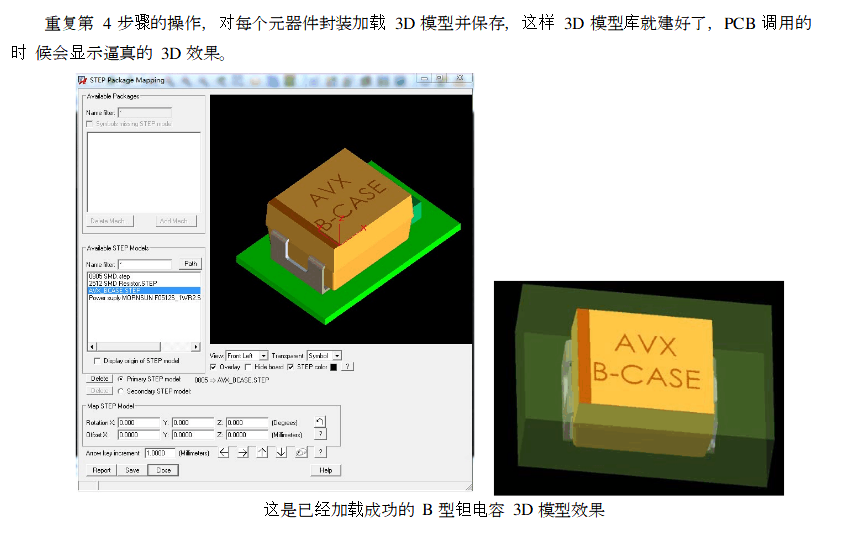Click the Offset Y input field
The image size is (857, 543).
[x=193, y=434]
